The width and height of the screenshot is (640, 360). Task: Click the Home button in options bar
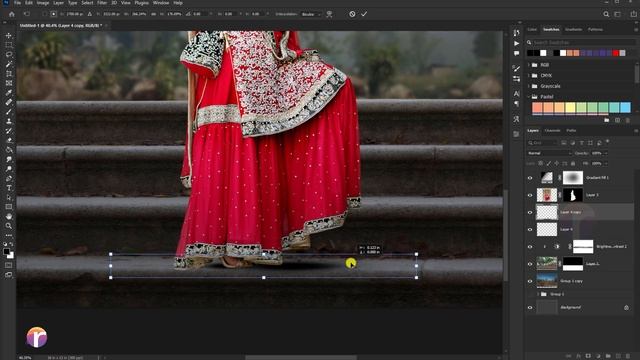(x=11, y=14)
